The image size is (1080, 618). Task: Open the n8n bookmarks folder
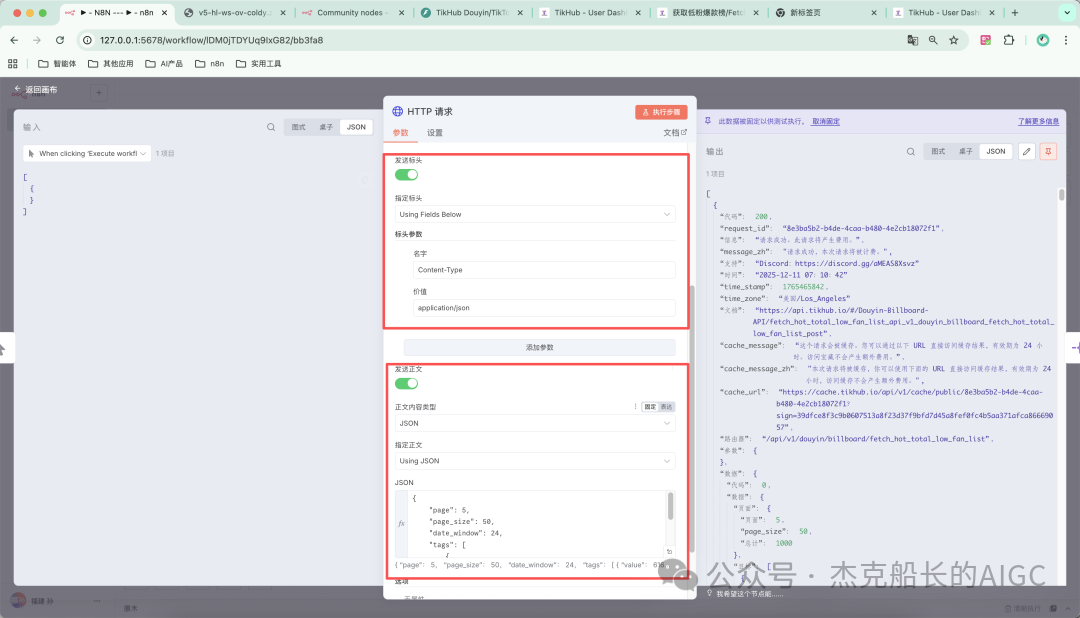click(209, 63)
